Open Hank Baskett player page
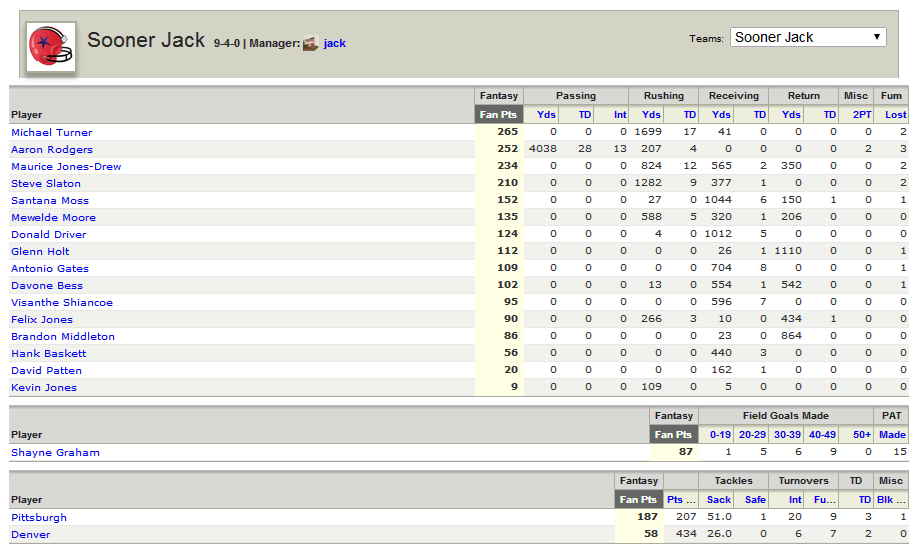The width and height of the screenshot is (916, 552). click(x=48, y=353)
